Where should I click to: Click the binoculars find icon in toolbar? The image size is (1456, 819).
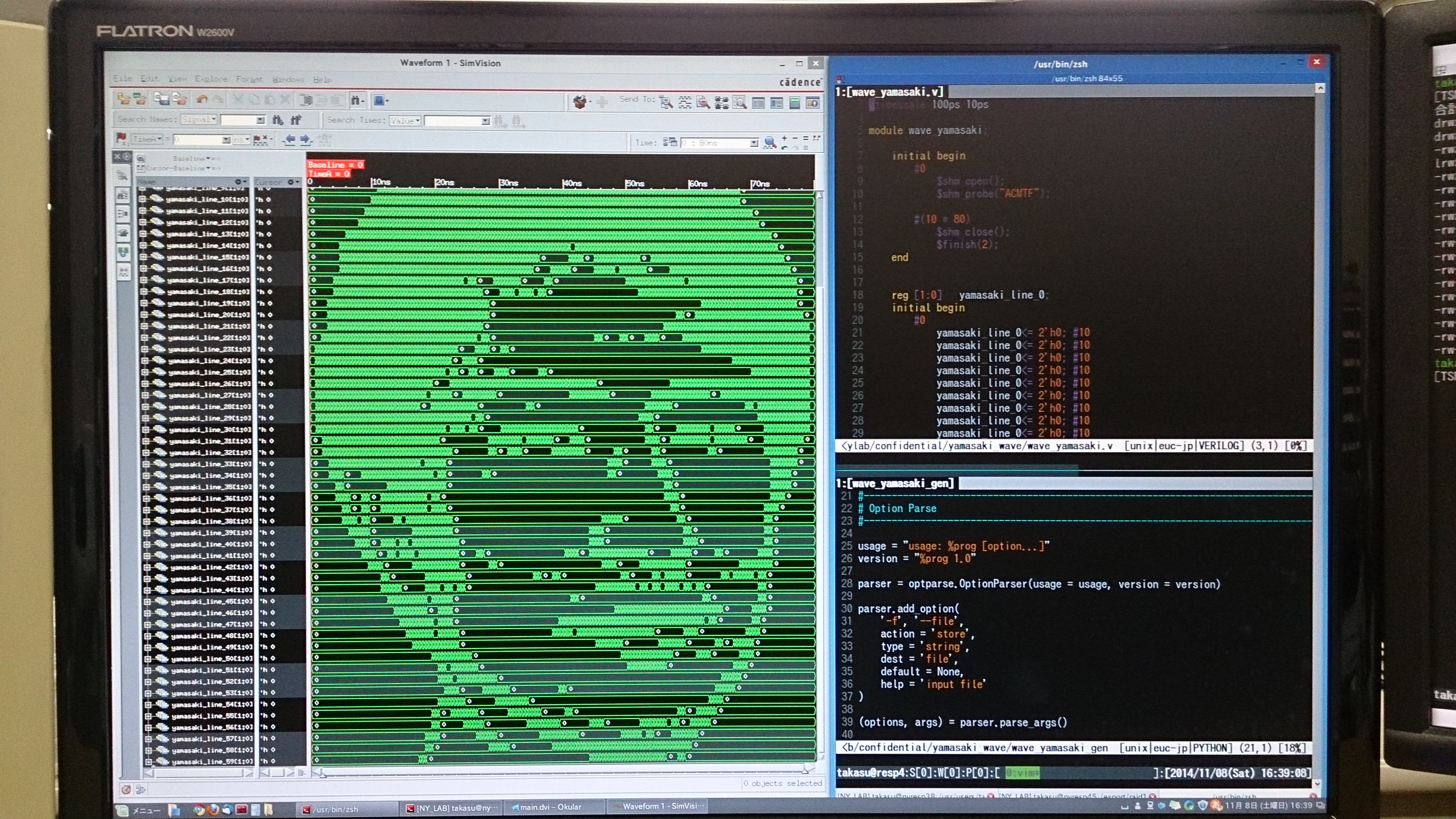pyautogui.click(x=355, y=100)
